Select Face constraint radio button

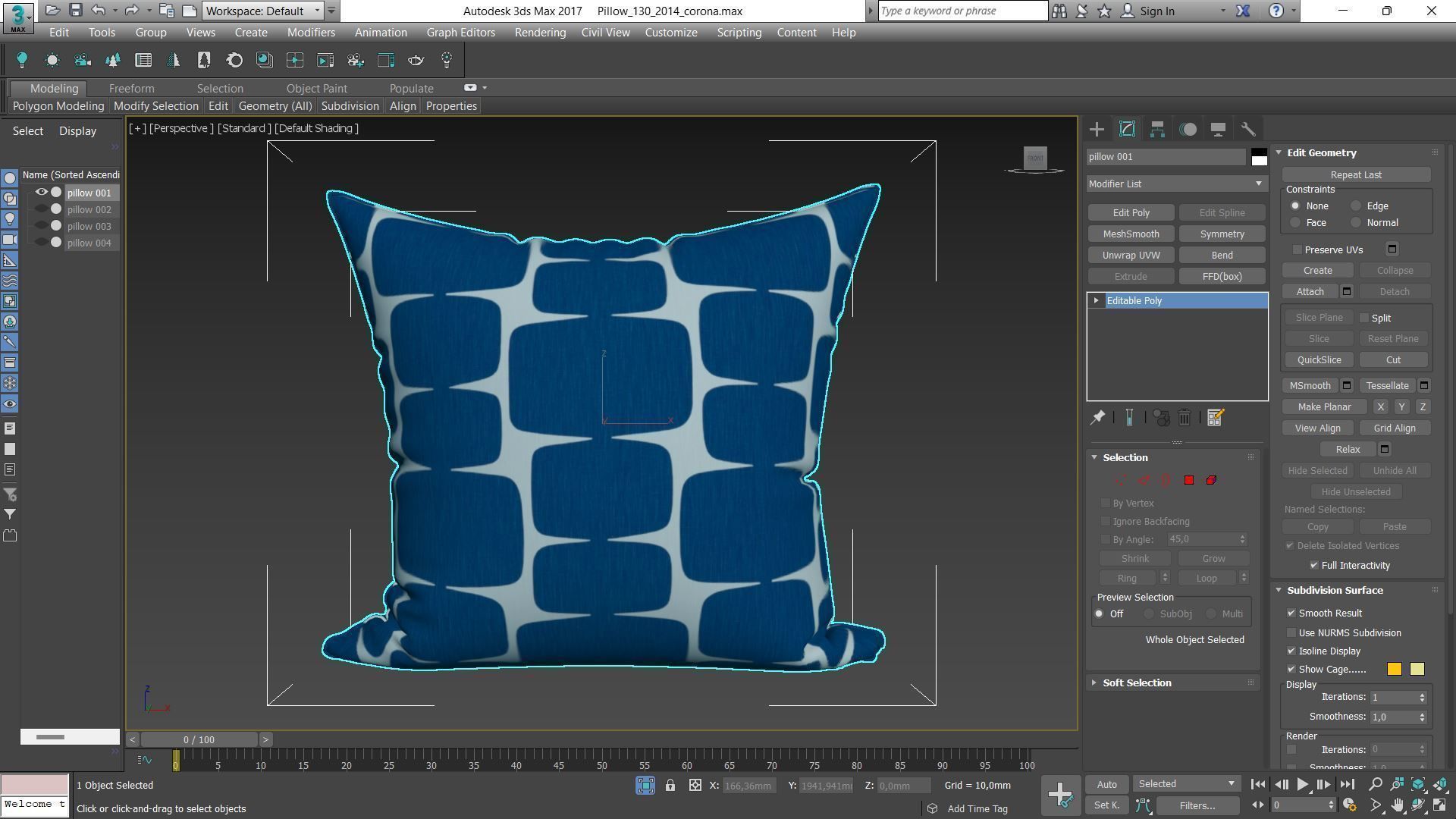(x=1295, y=223)
